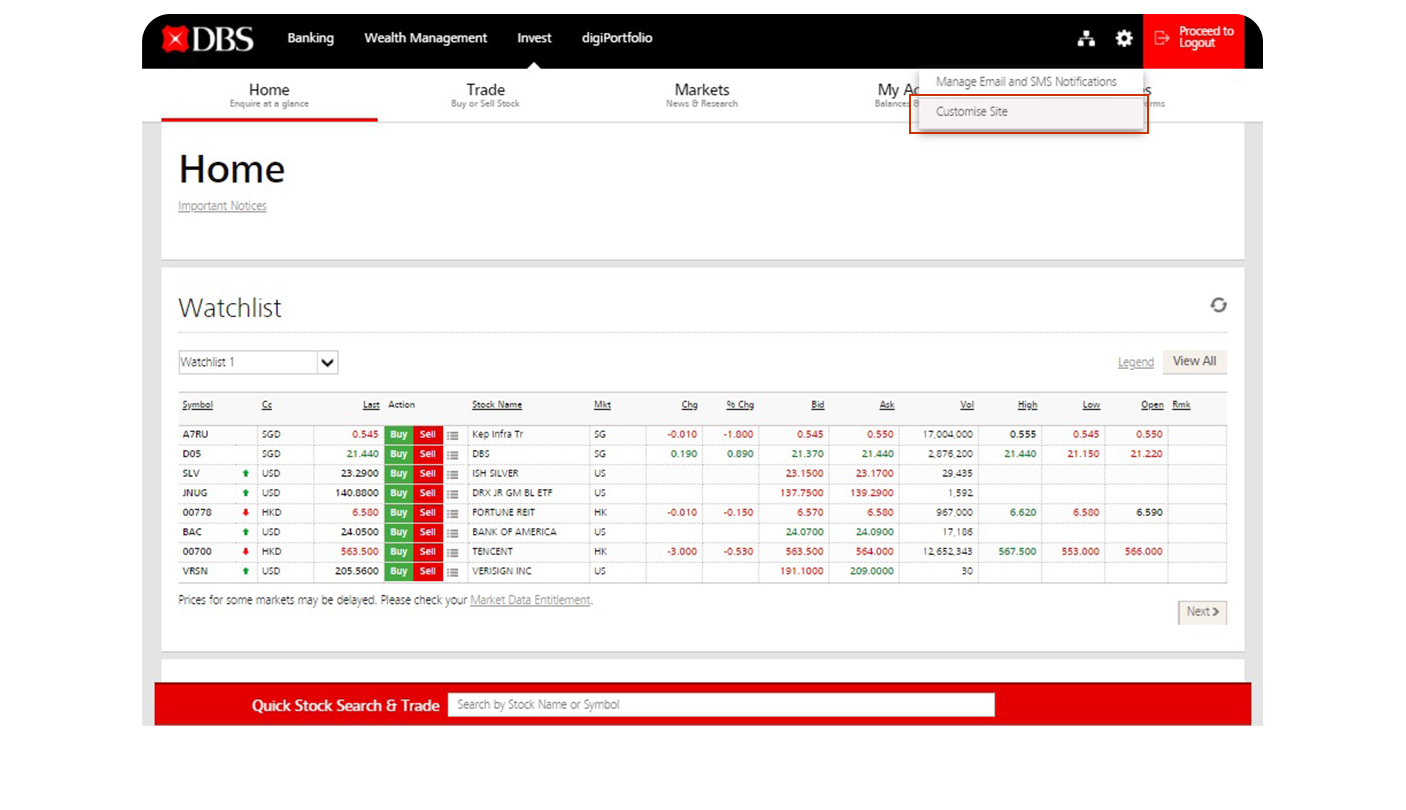Sell TENCENT stock
The width and height of the screenshot is (1406, 810).
[x=428, y=552]
